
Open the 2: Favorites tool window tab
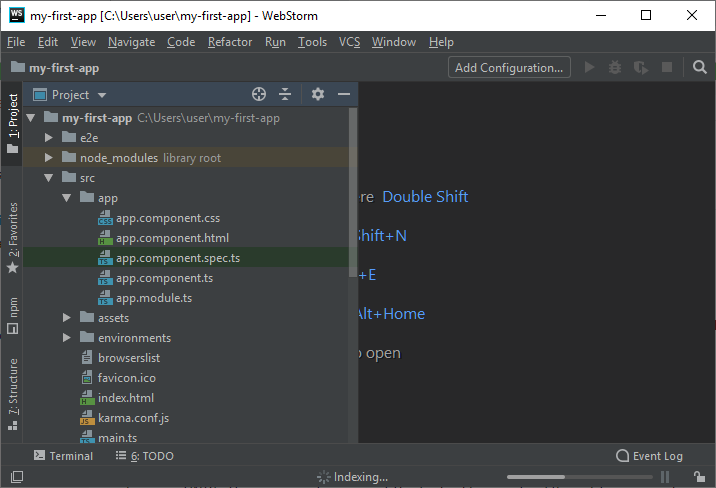pyautogui.click(x=12, y=237)
